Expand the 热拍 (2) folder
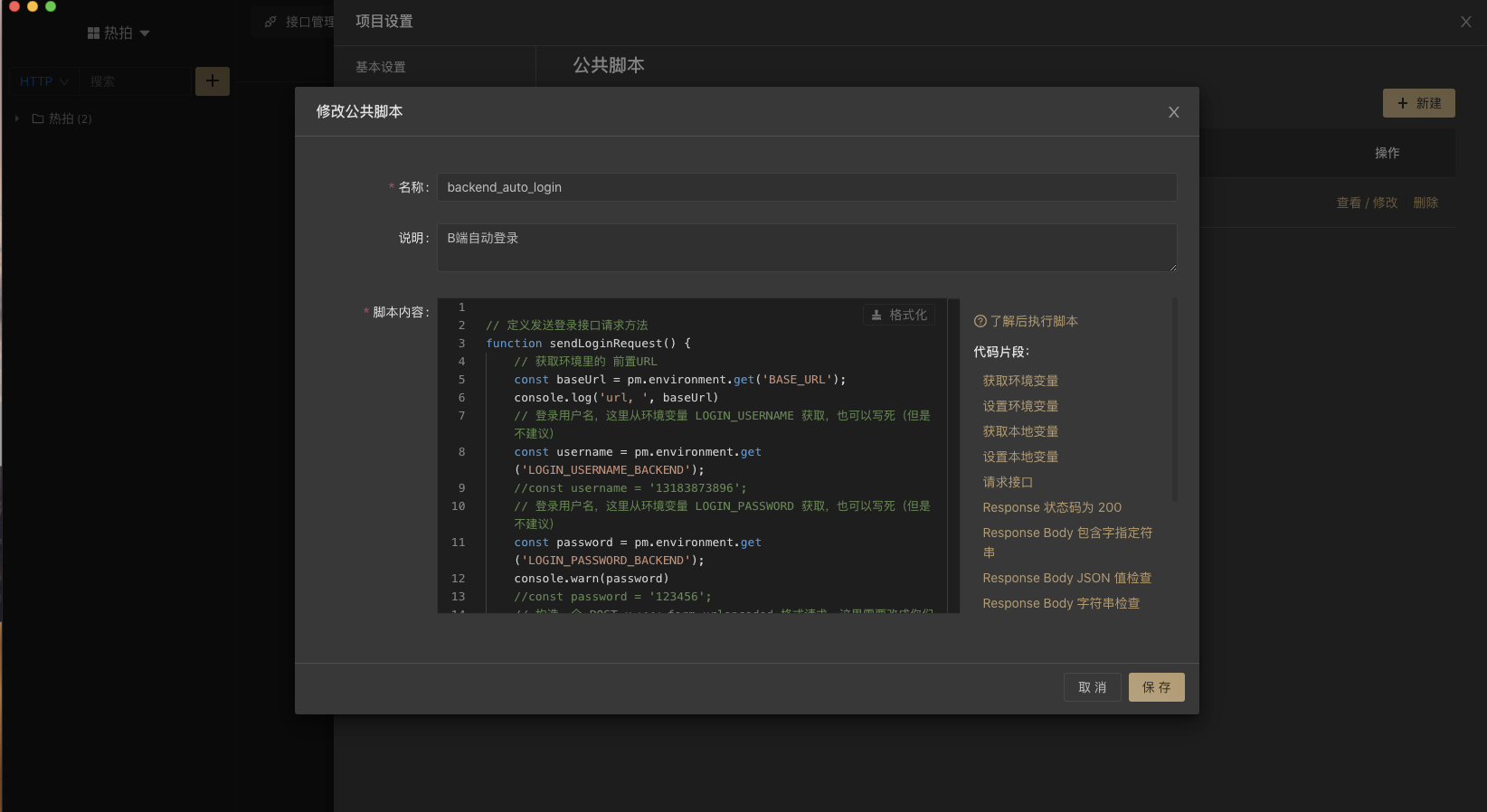Image resolution: width=1487 pixels, height=812 pixels. (x=16, y=118)
